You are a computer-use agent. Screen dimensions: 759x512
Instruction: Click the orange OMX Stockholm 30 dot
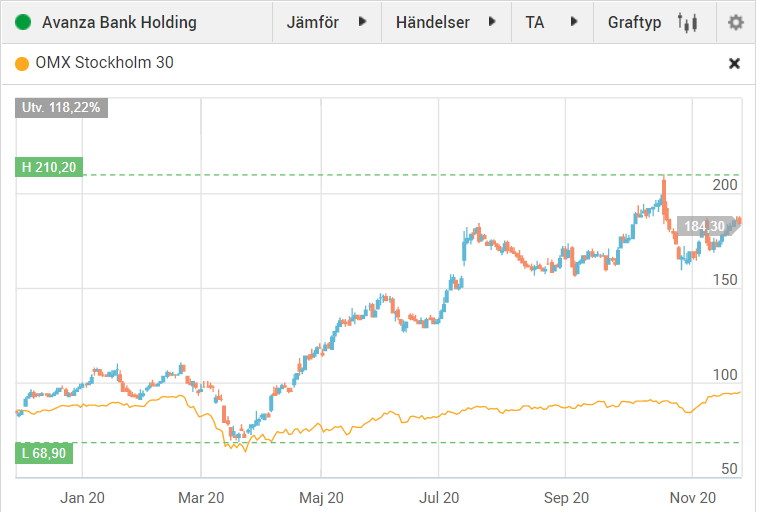tap(22, 63)
